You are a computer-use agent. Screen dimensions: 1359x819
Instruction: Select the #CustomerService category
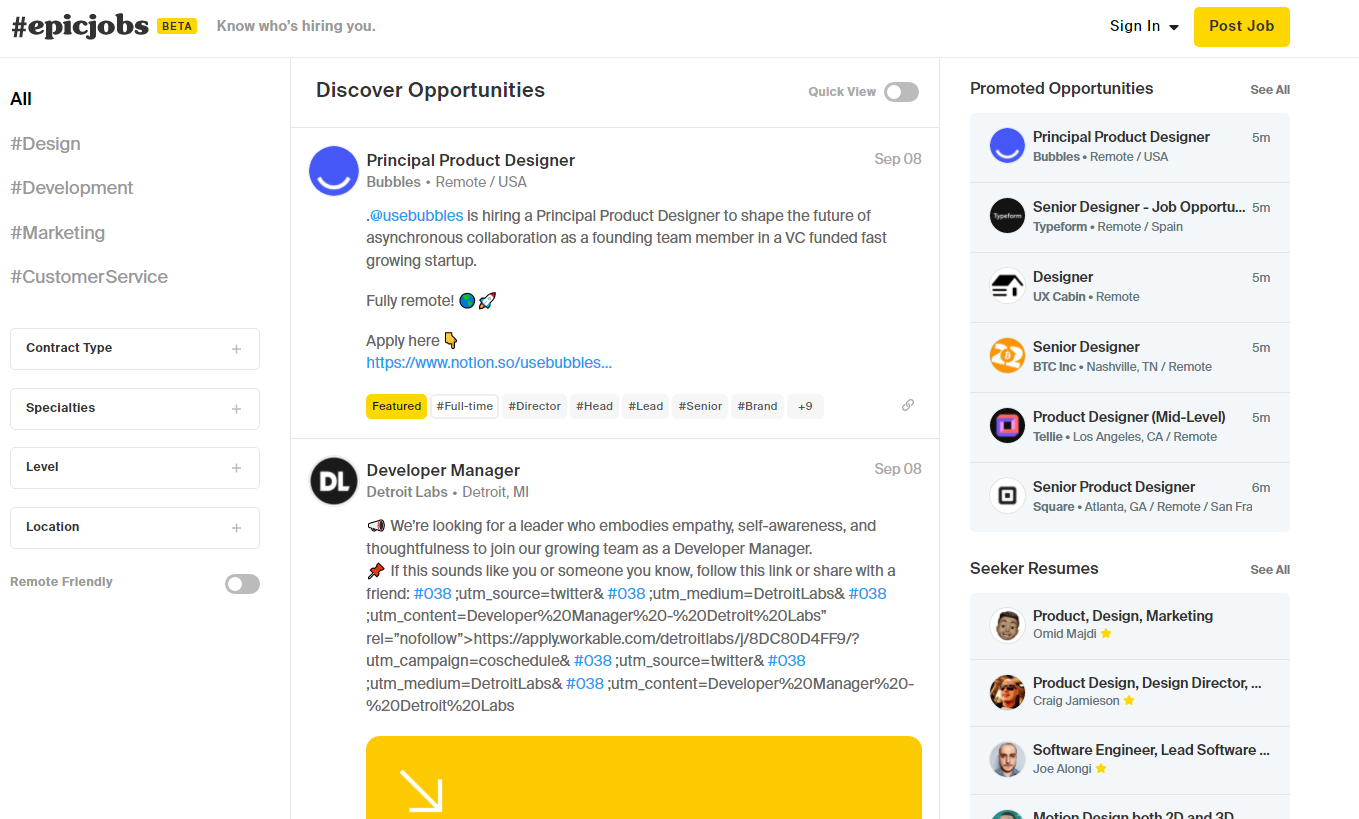coord(89,277)
